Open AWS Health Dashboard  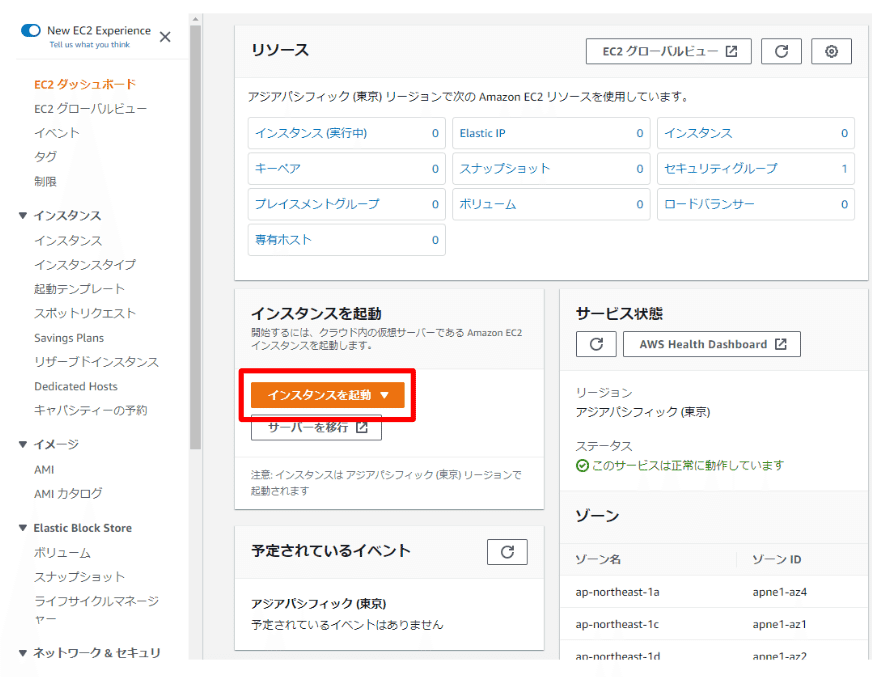pos(712,344)
